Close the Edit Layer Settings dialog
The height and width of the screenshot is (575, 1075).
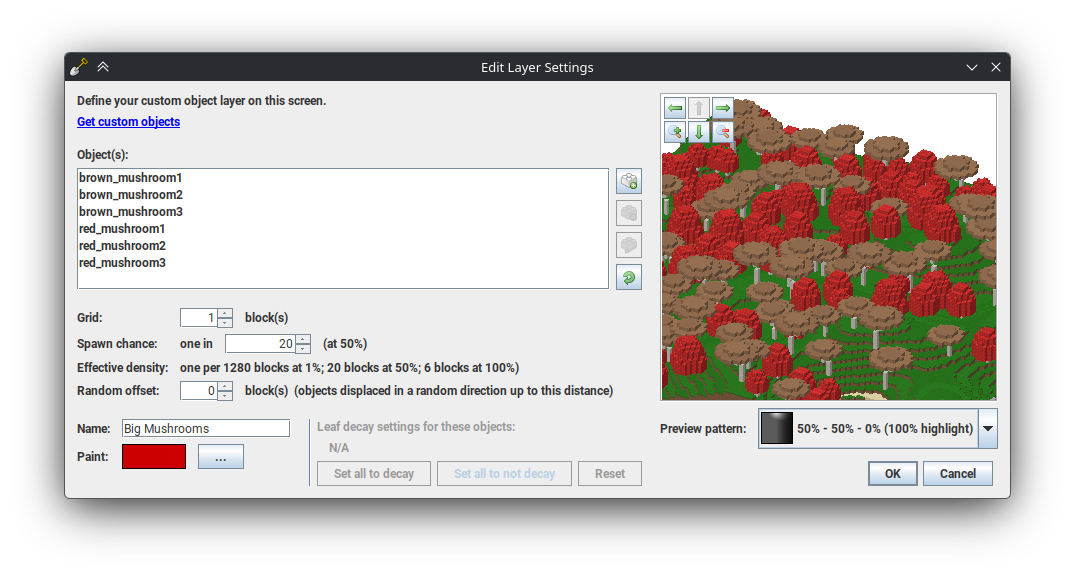click(995, 67)
